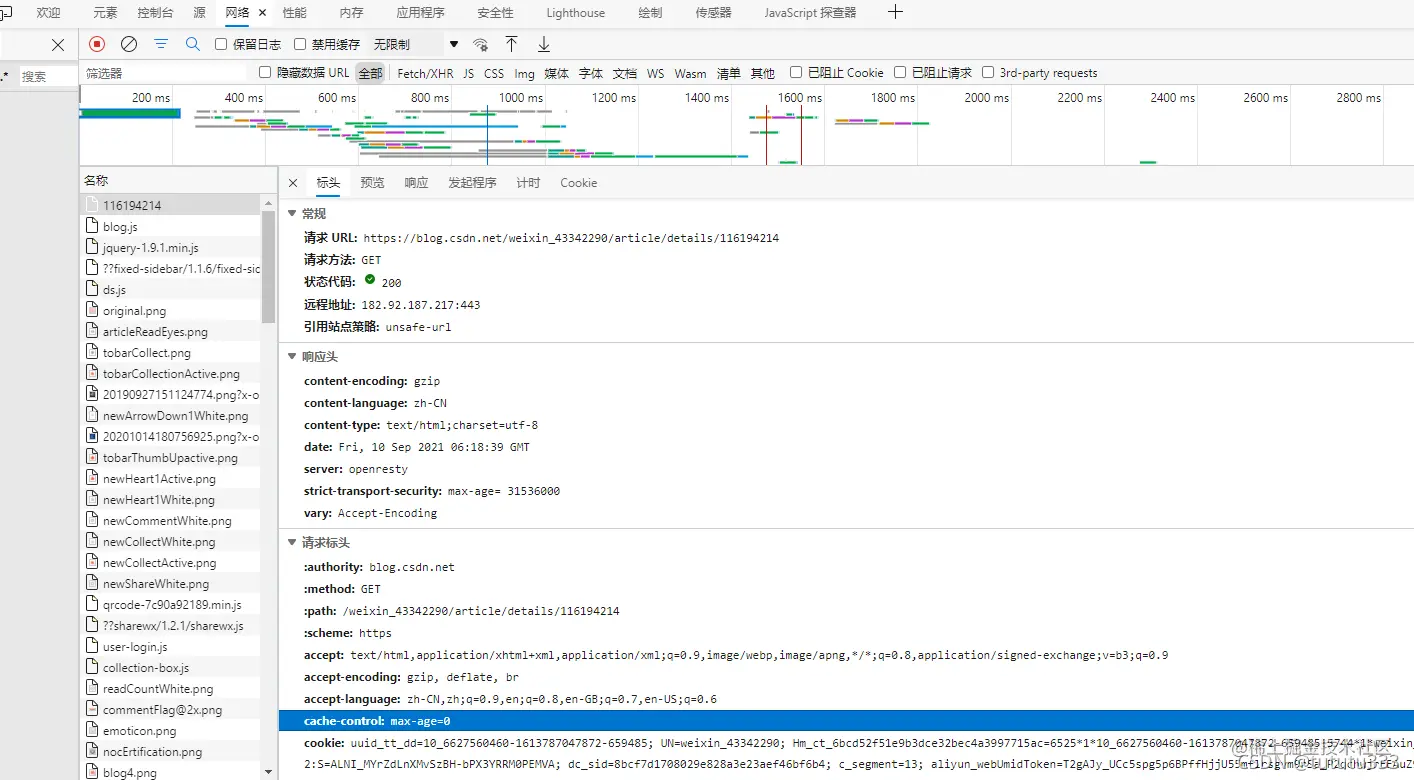Show the Cookie tab of the request
Image resolution: width=1414 pixels, height=780 pixels.
[579, 183]
